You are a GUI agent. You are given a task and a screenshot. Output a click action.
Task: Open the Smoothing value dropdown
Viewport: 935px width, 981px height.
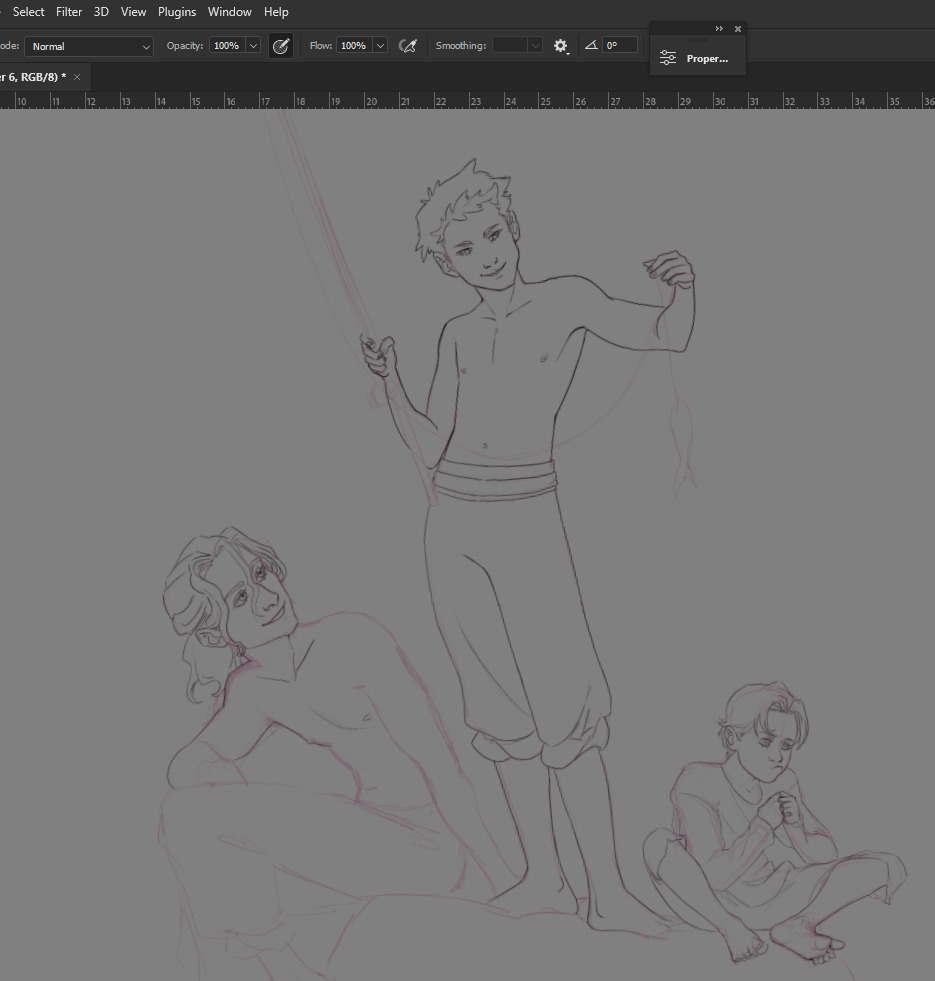point(535,46)
